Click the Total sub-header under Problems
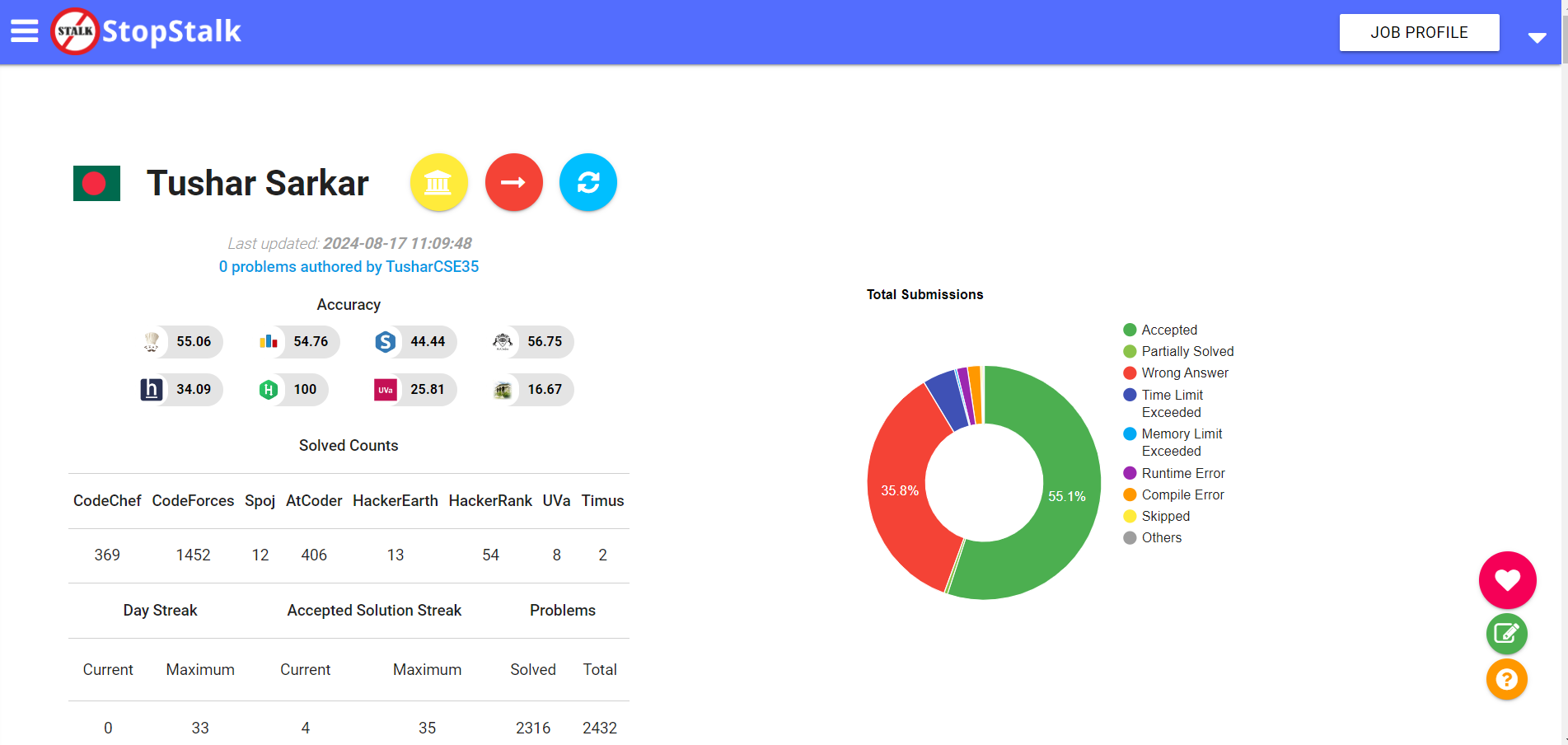This screenshot has width=1568, height=745. (x=600, y=670)
